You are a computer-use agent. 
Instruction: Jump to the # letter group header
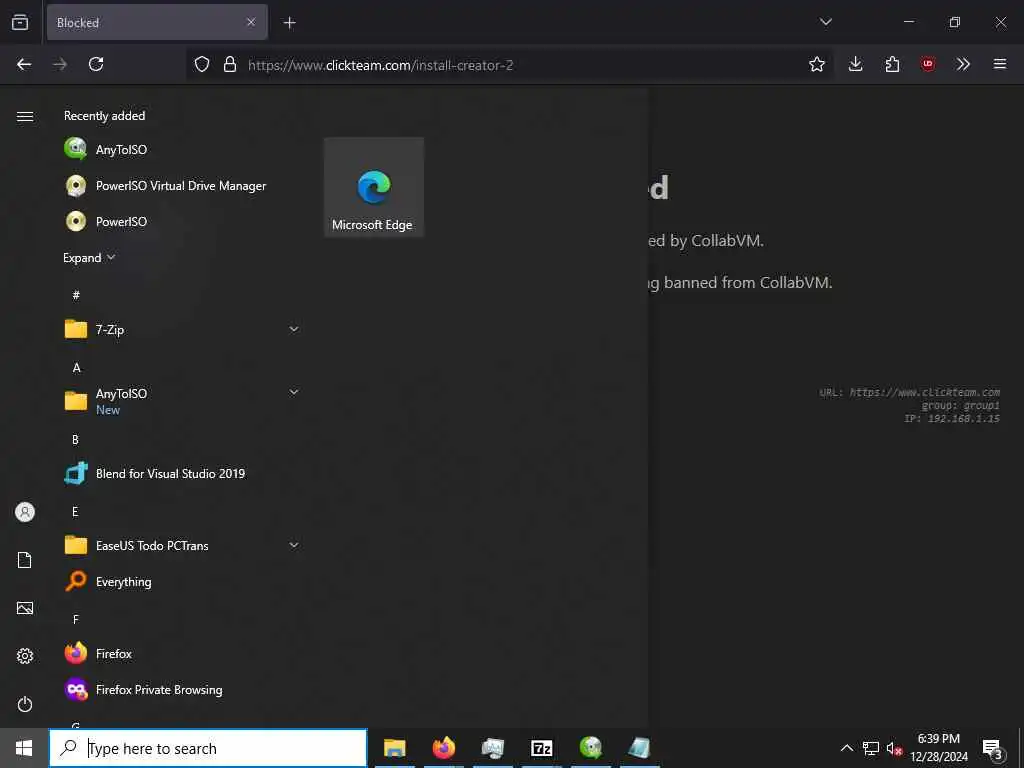click(x=76, y=295)
